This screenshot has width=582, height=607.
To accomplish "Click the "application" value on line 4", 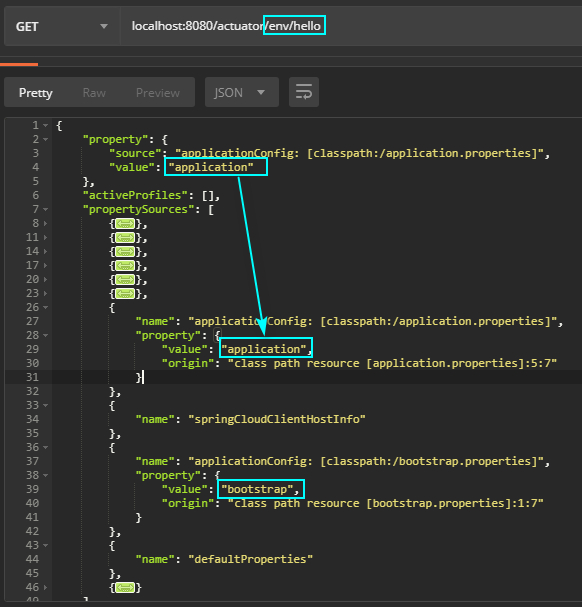I will pos(211,167).
